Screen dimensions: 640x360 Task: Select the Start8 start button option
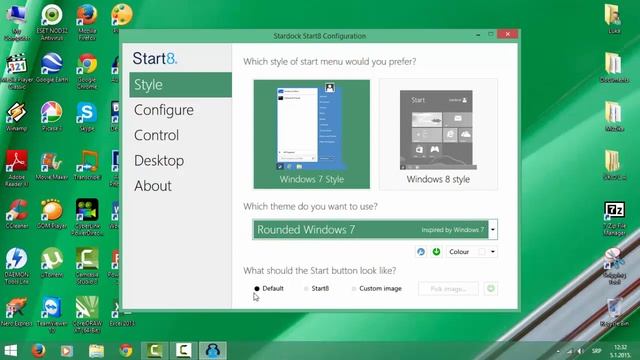tap(317, 289)
